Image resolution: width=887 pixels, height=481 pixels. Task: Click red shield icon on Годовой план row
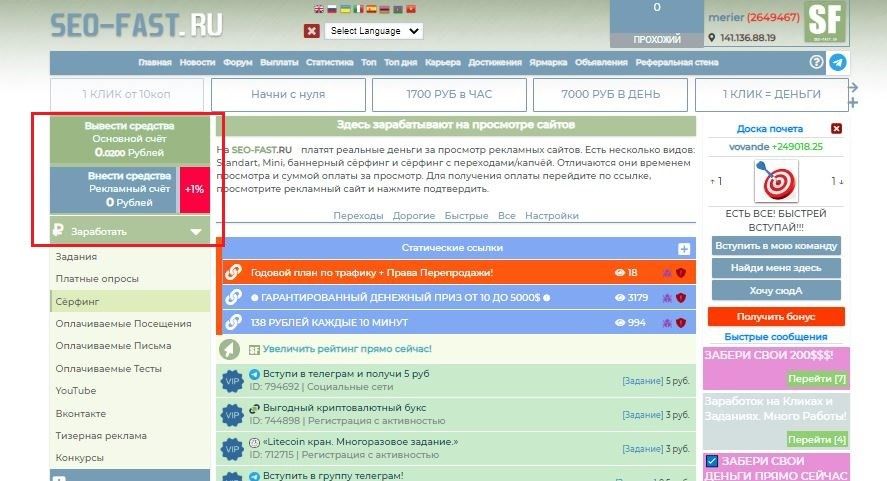681,273
